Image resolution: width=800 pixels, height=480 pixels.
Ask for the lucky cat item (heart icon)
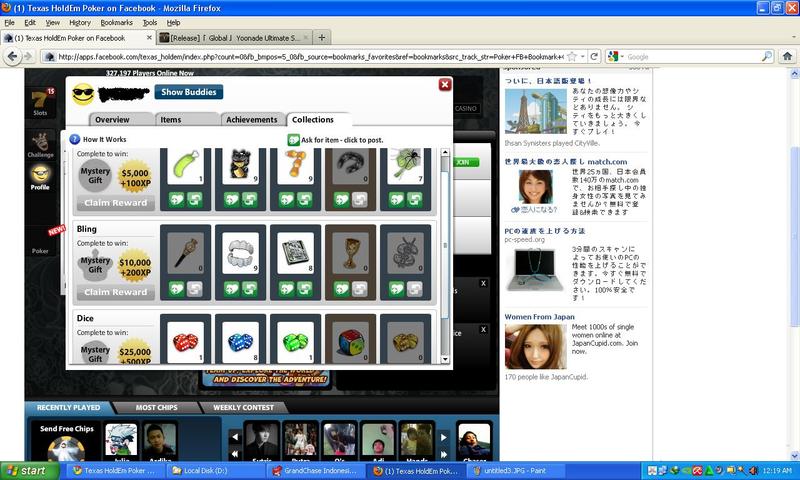point(231,199)
